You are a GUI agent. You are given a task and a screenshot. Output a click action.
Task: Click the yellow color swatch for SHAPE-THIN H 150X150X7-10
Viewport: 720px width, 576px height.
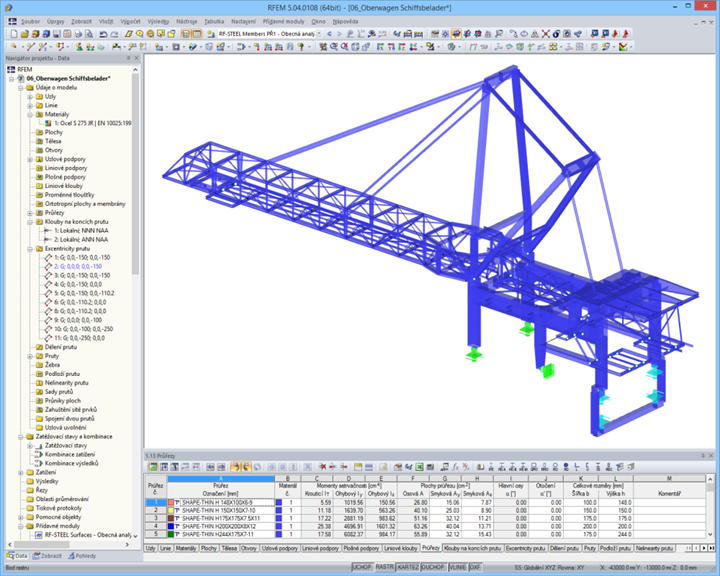[171, 510]
